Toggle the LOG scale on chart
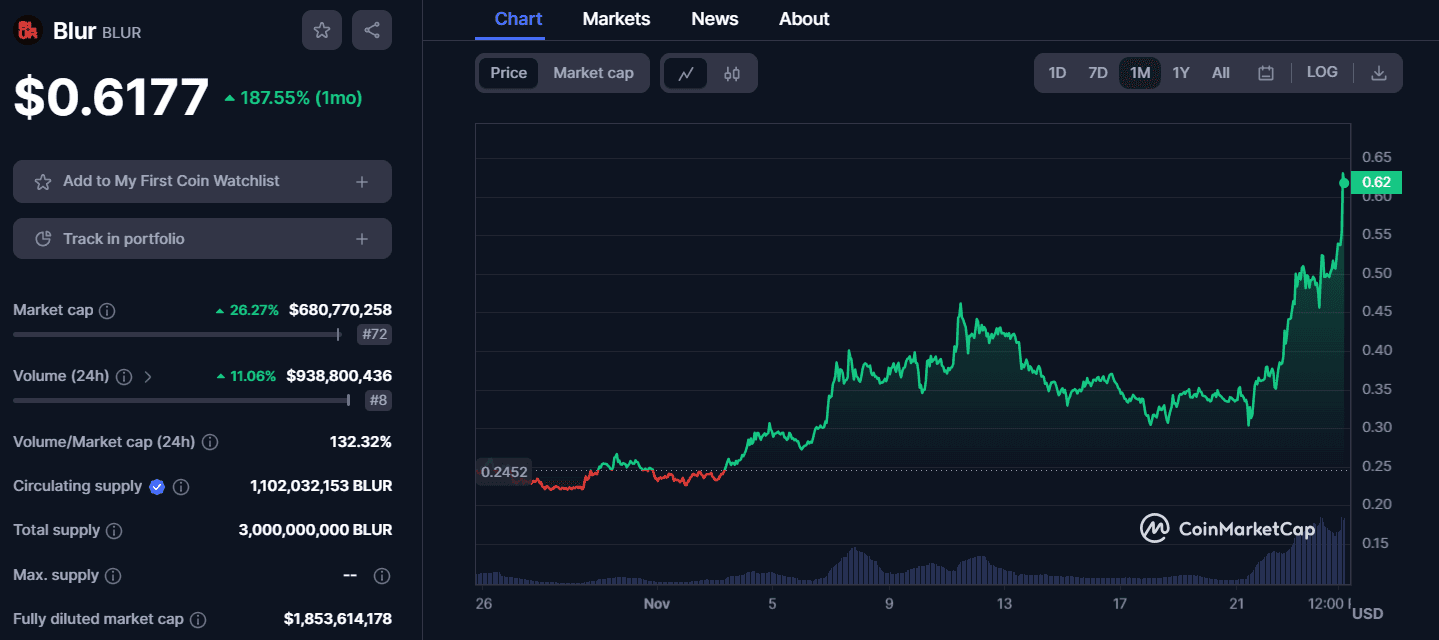The height and width of the screenshot is (640, 1439). (1321, 72)
